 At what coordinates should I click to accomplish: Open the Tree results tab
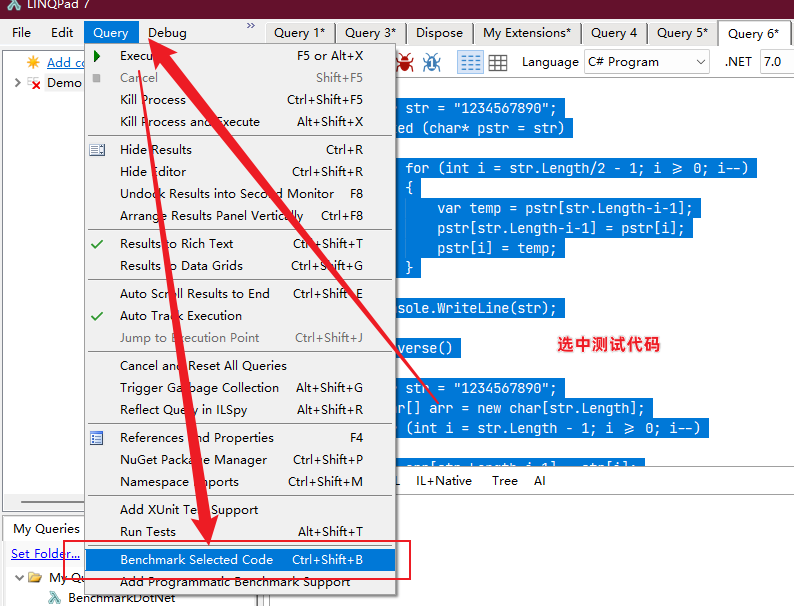[504, 481]
